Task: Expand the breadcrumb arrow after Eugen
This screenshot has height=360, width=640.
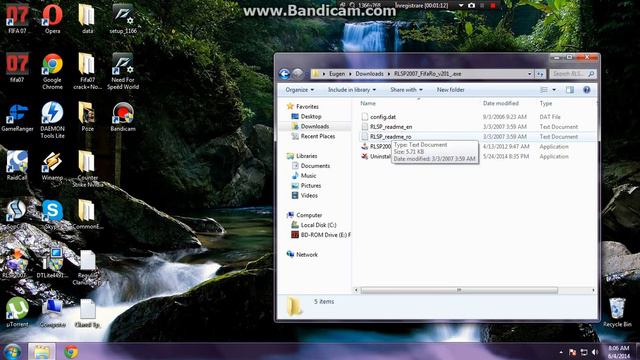Action: [x=350, y=74]
